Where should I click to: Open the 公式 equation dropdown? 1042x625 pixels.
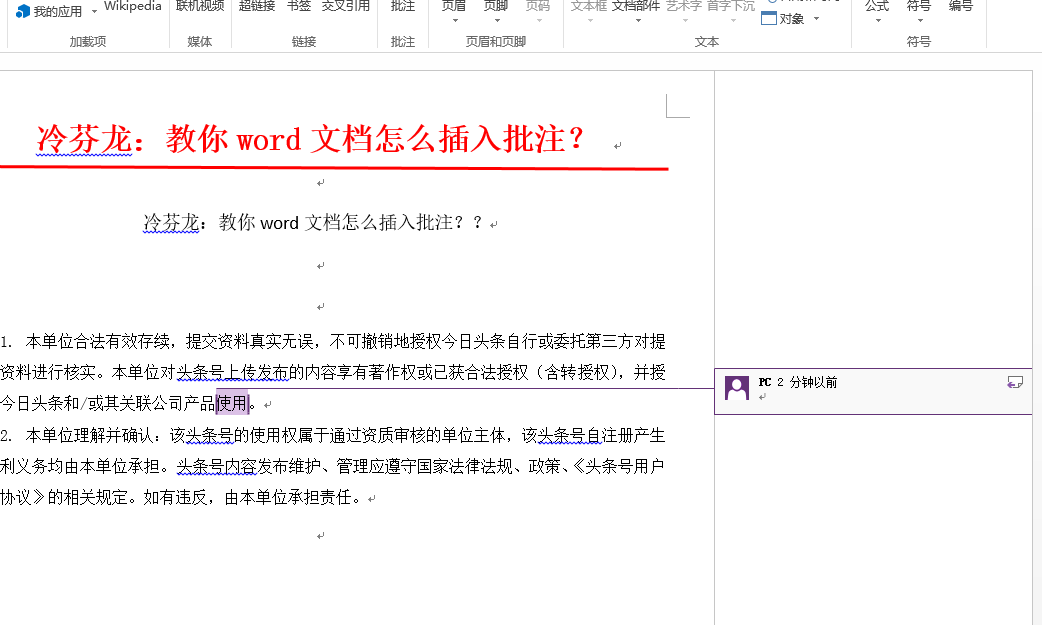point(877,12)
